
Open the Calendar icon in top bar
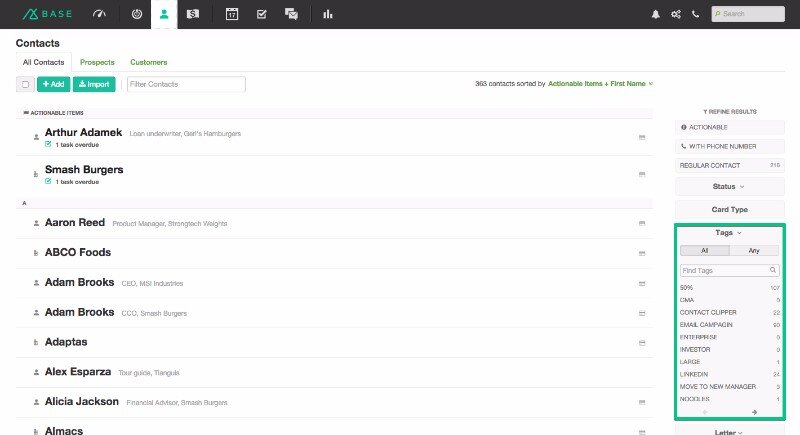[231, 14]
